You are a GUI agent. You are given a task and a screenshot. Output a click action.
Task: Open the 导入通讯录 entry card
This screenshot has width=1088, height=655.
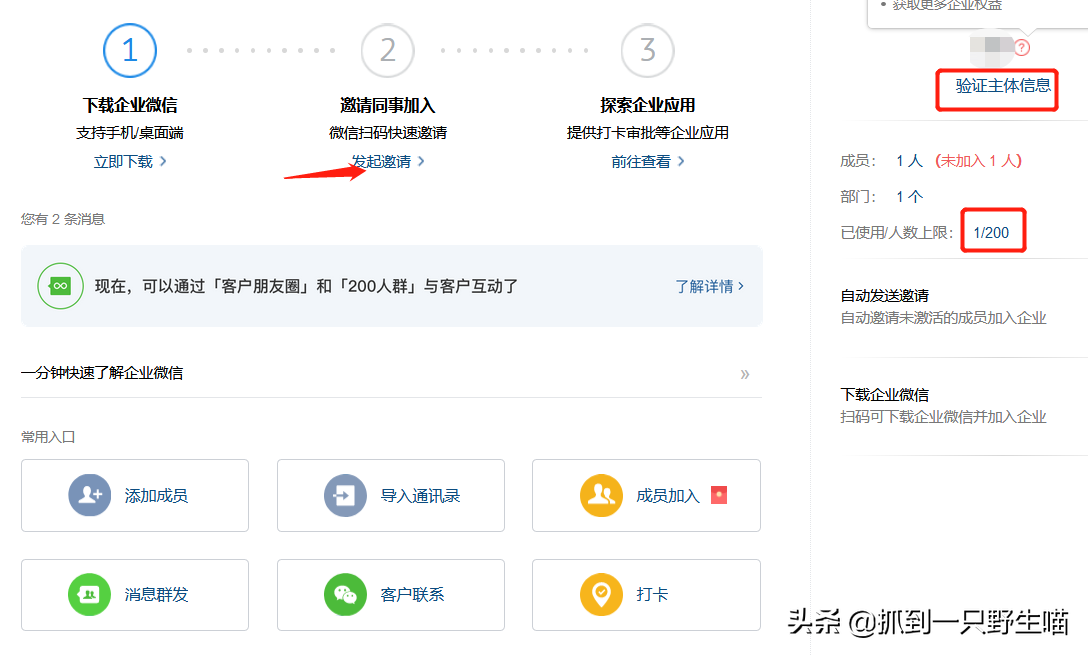pyautogui.click(x=391, y=495)
